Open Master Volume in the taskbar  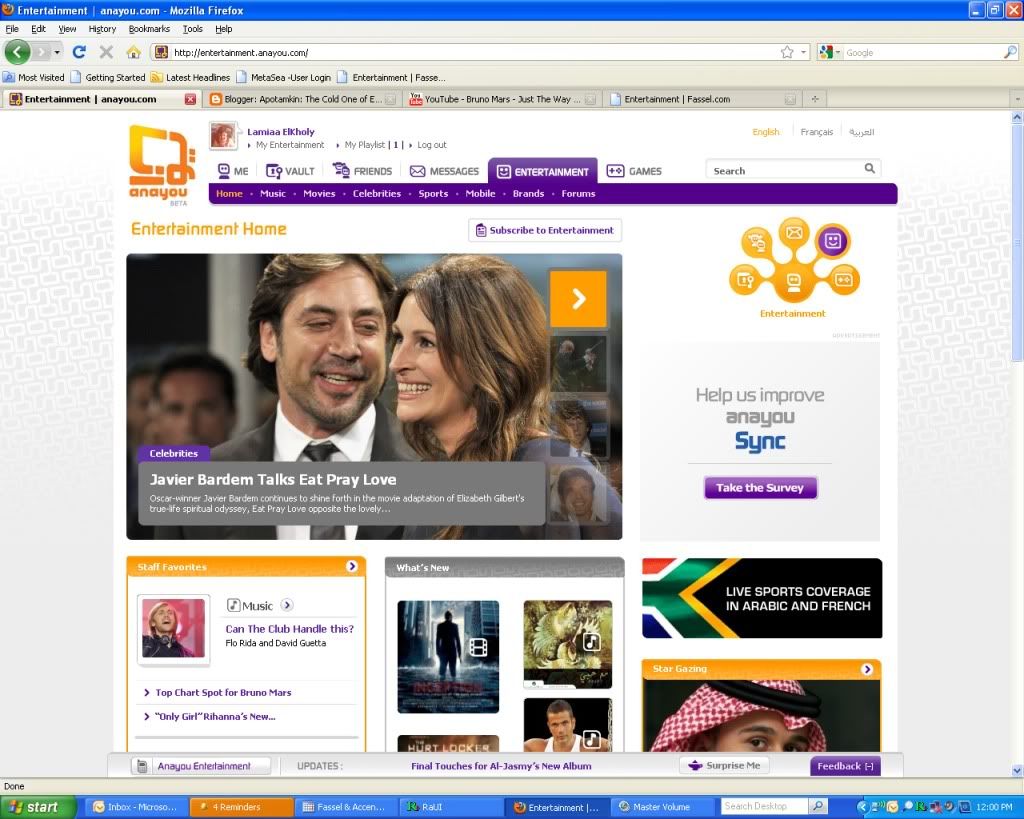coord(661,807)
